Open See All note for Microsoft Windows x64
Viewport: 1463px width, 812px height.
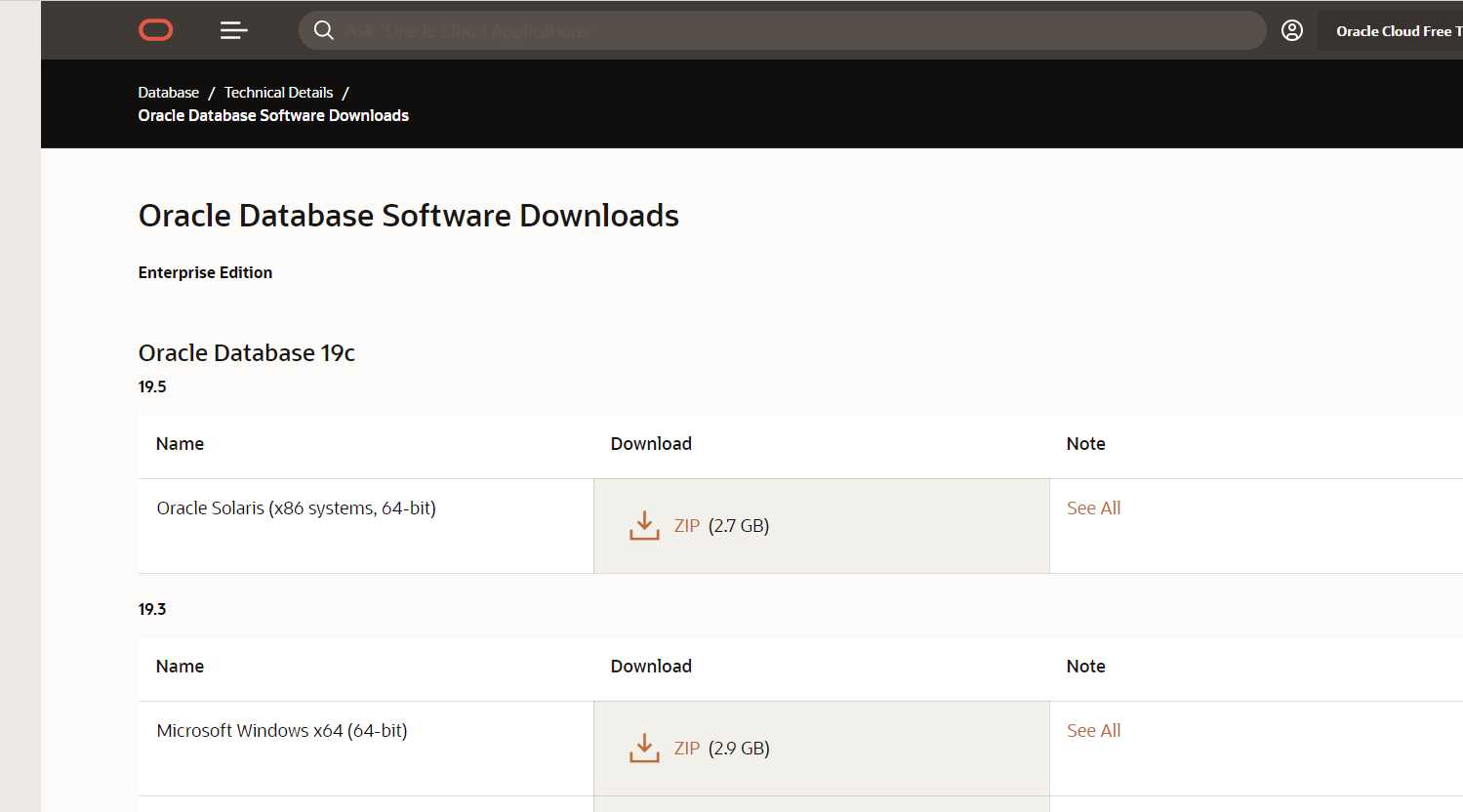coord(1093,730)
